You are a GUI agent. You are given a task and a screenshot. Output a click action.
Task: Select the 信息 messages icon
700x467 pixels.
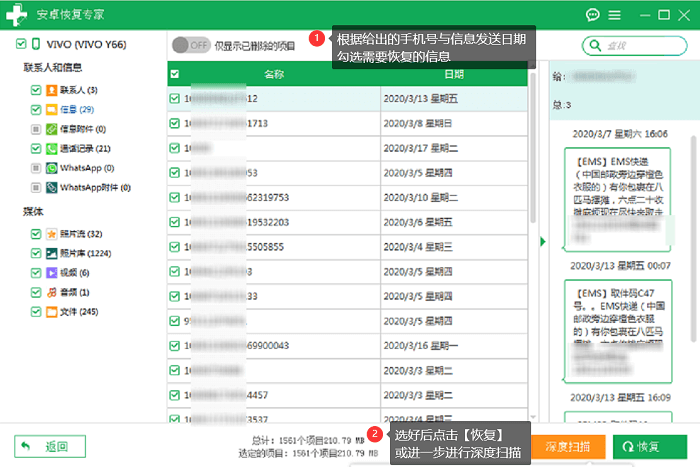pyautogui.click(x=52, y=110)
